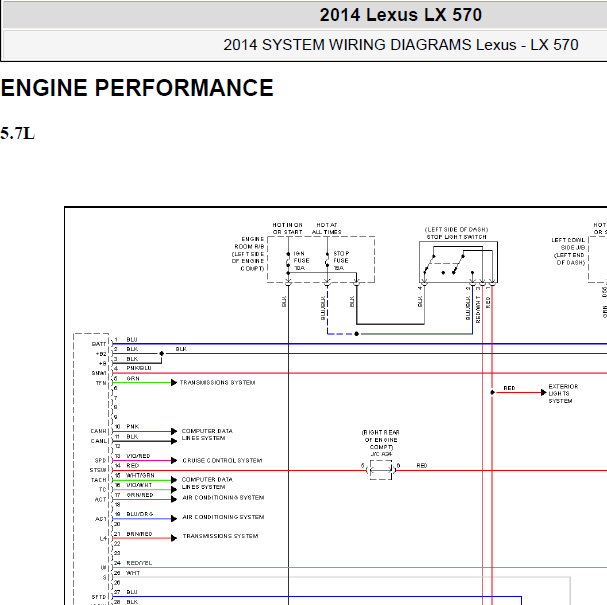Image resolution: width=607 pixels, height=605 pixels.
Task: Click the 'CANH' pin label
Action: point(98,431)
